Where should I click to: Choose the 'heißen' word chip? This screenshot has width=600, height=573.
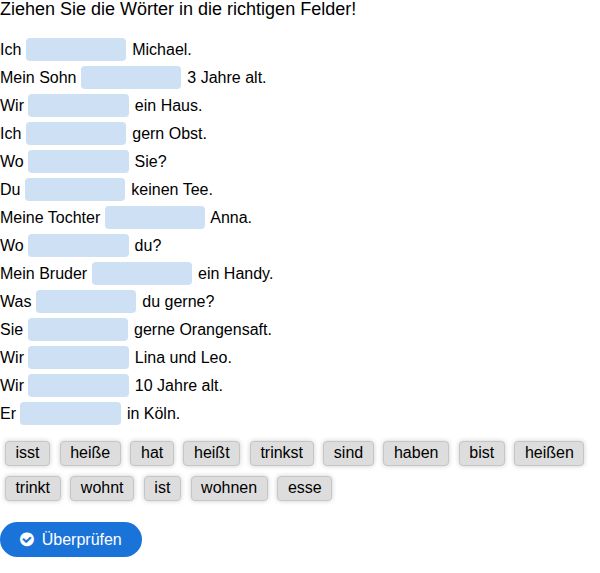pyautogui.click(x=549, y=453)
